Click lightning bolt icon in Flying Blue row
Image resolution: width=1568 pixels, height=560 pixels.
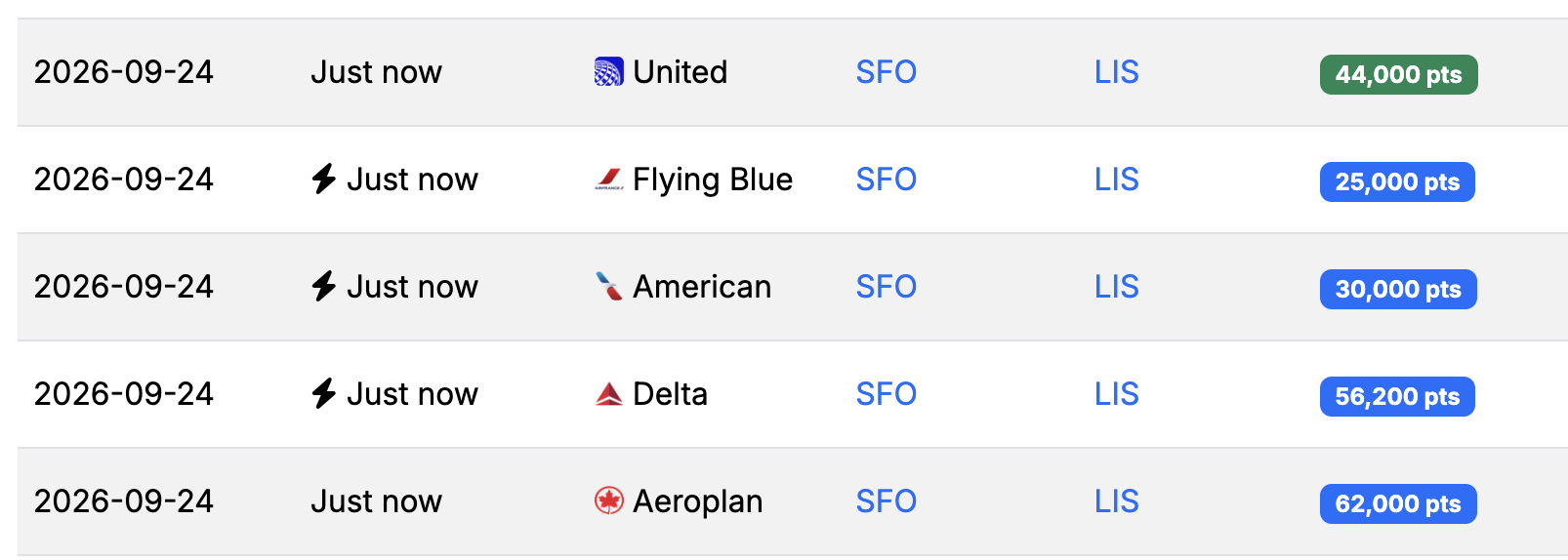coord(324,180)
